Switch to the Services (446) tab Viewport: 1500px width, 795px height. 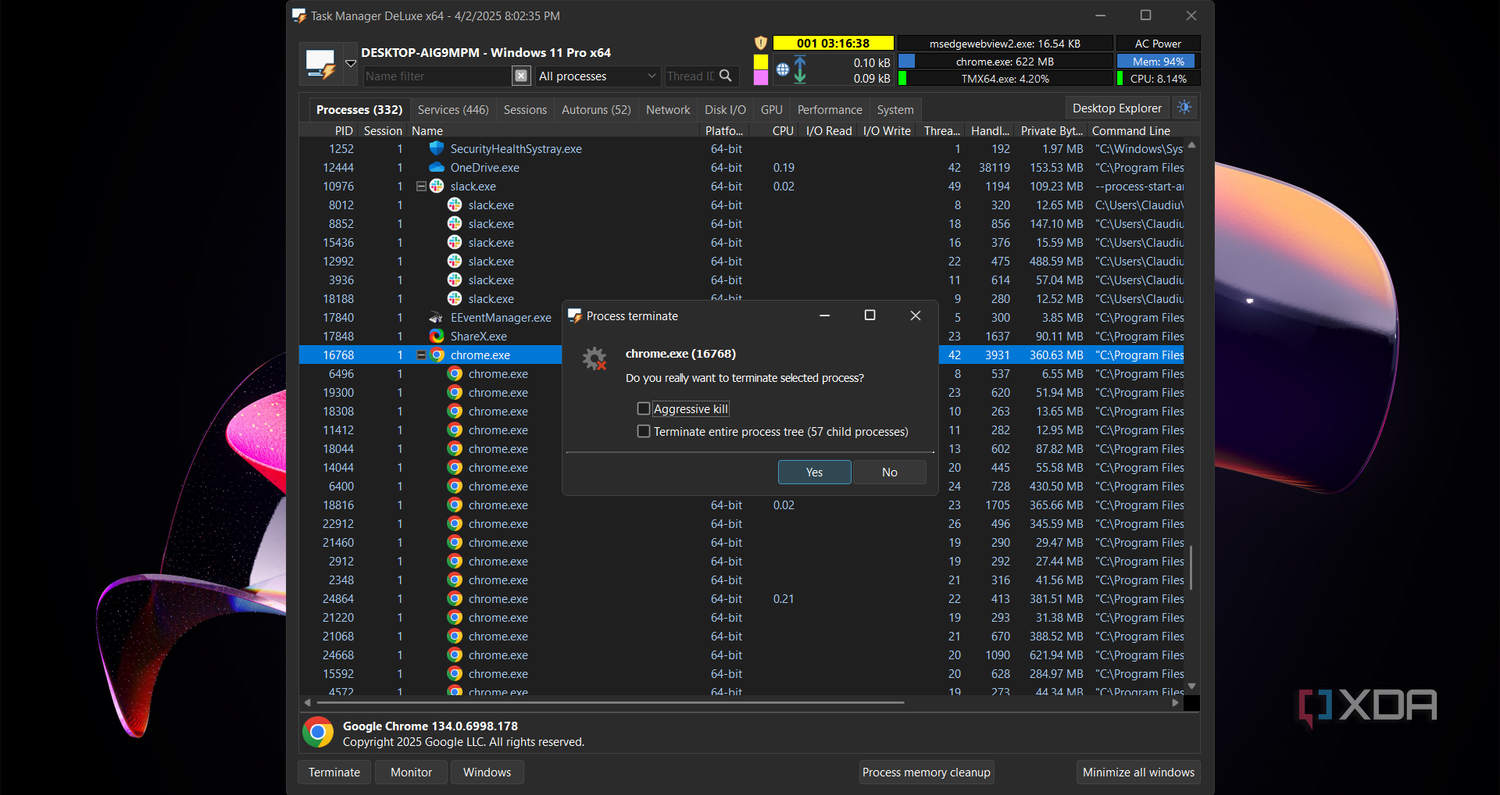[x=453, y=110]
